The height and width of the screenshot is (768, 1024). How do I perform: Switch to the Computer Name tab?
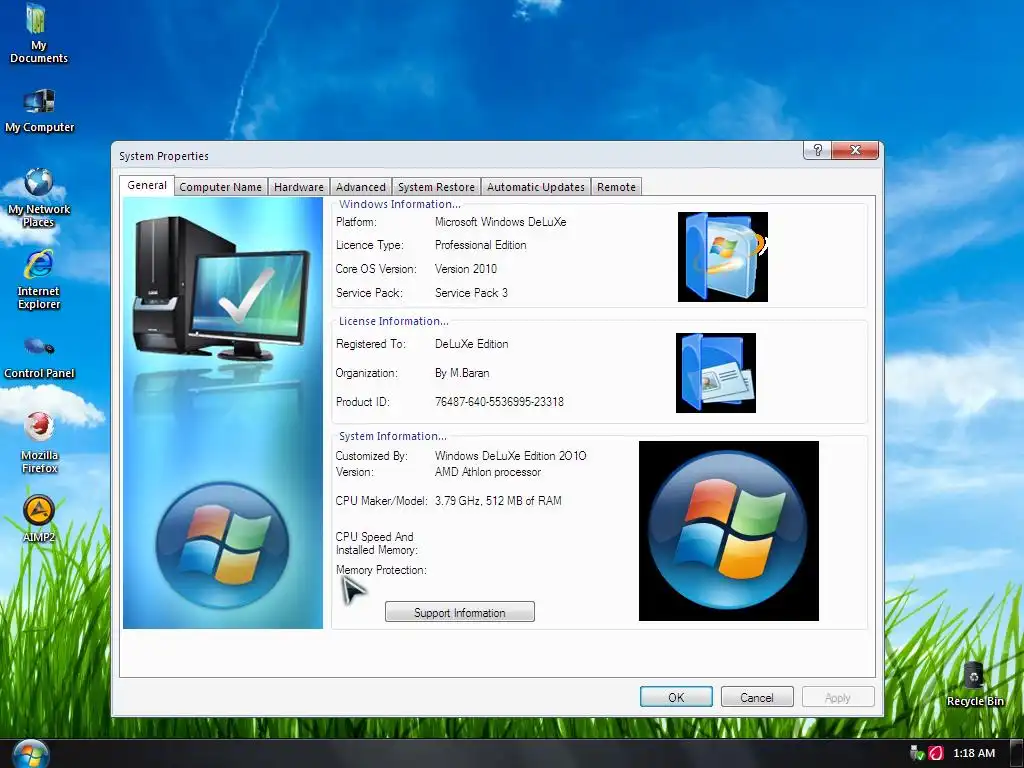221,187
